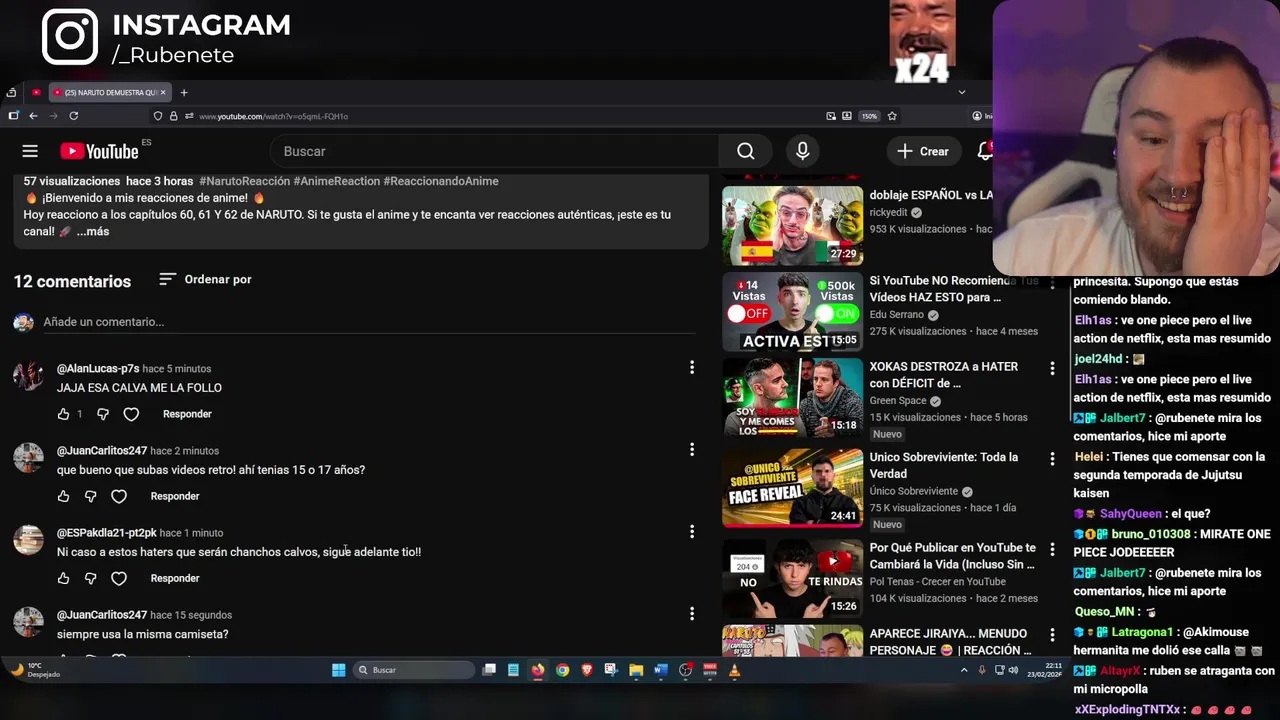1280x720 pixels.
Task: Reply to AlanLucas-p7s's comment
Action: [x=187, y=414]
